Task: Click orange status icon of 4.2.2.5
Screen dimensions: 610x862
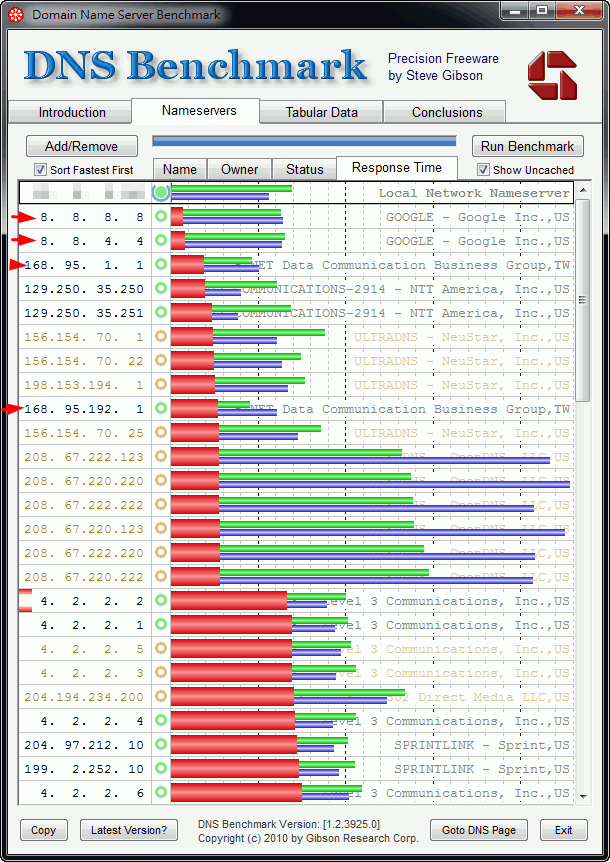Action: coord(160,649)
